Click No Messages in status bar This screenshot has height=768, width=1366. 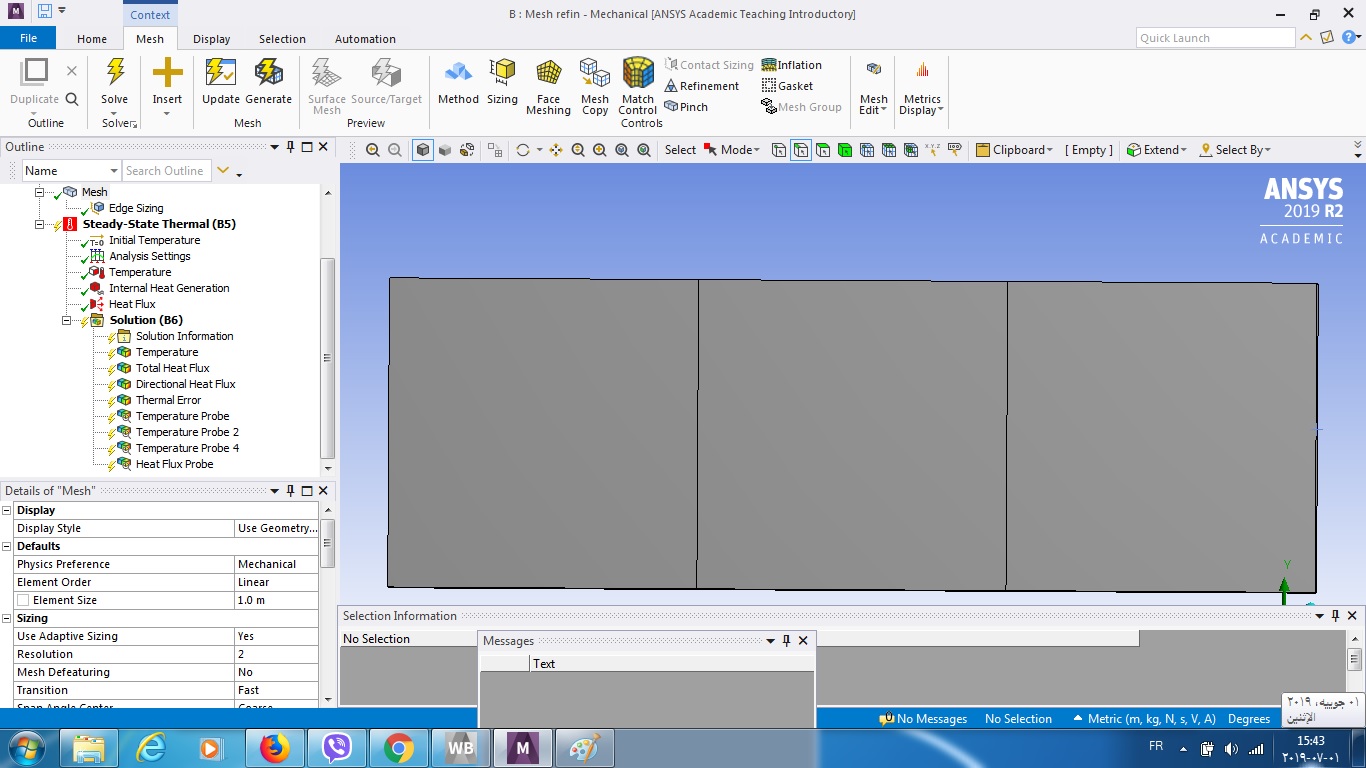click(x=923, y=719)
